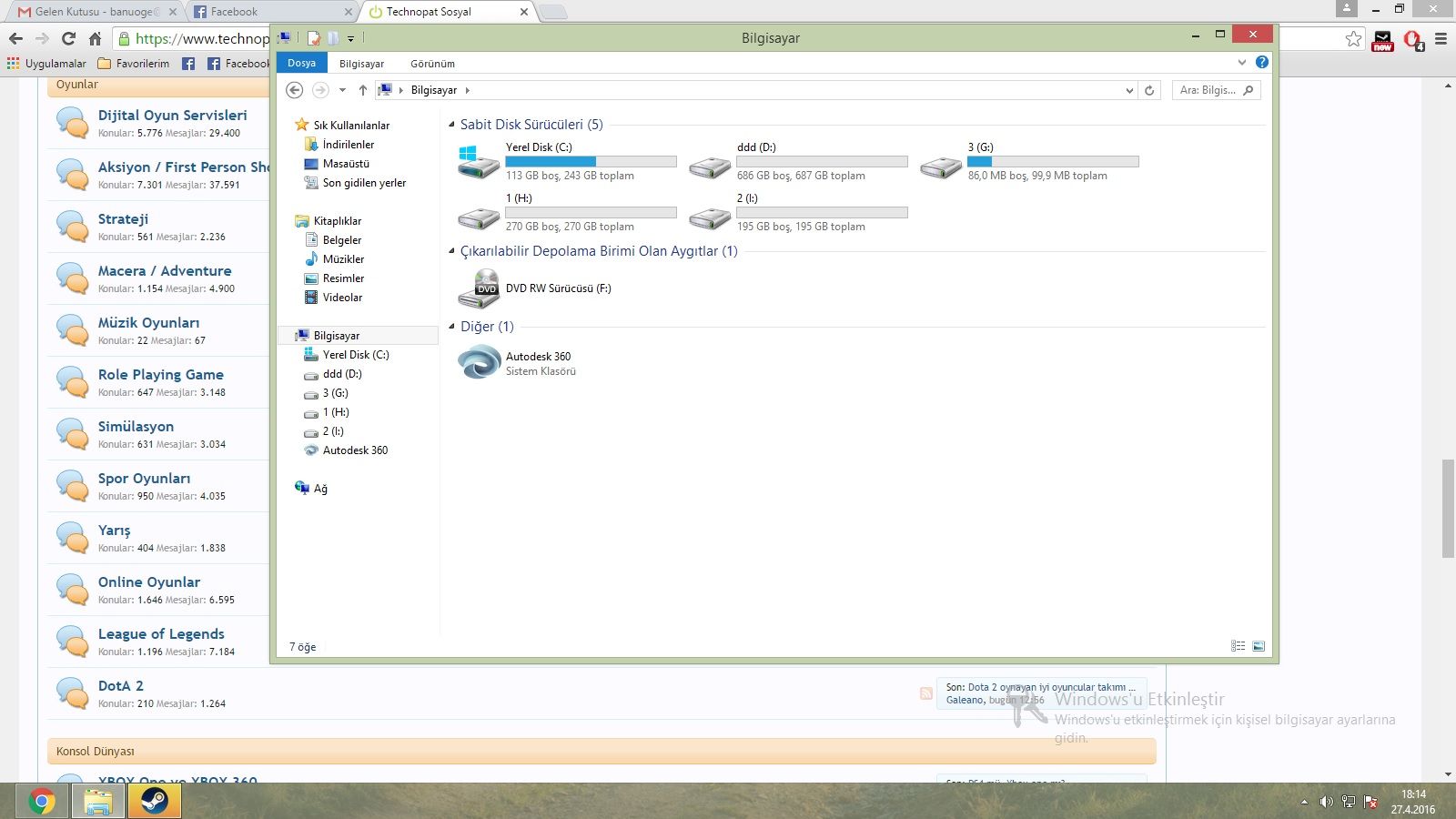Go up one level with the up arrow

[363, 90]
